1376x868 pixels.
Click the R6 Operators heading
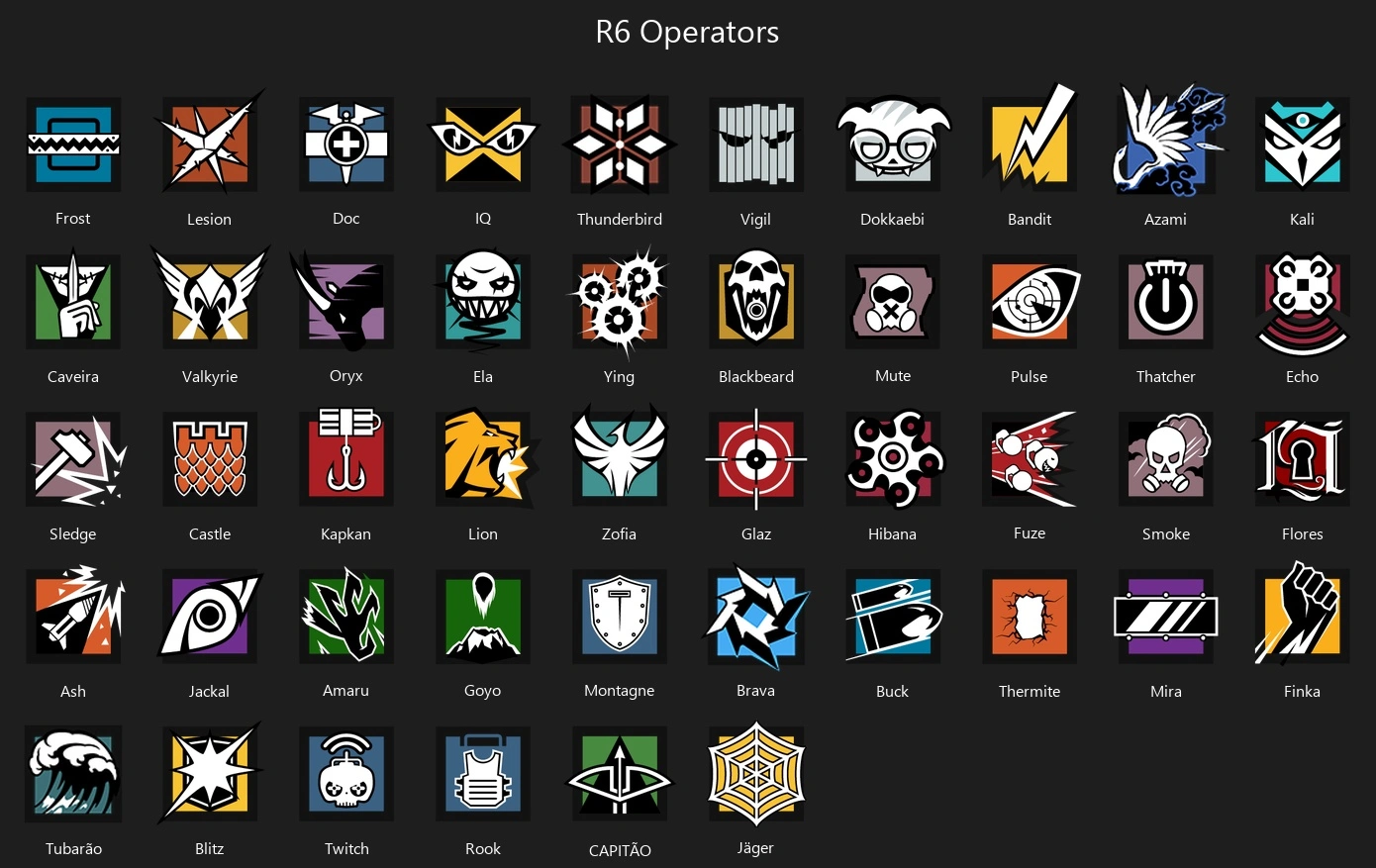point(687,32)
